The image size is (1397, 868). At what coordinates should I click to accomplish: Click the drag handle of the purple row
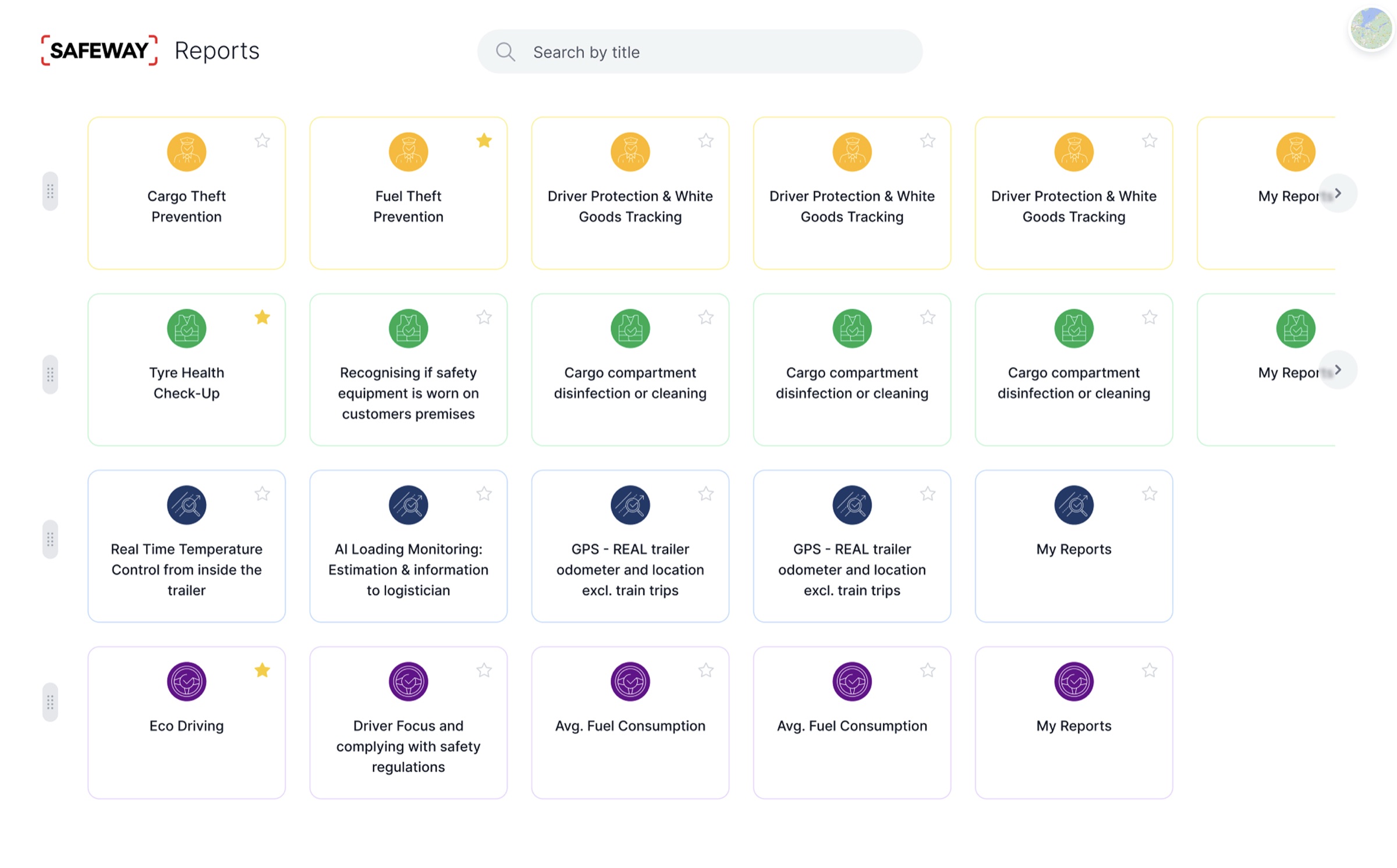coord(50,702)
